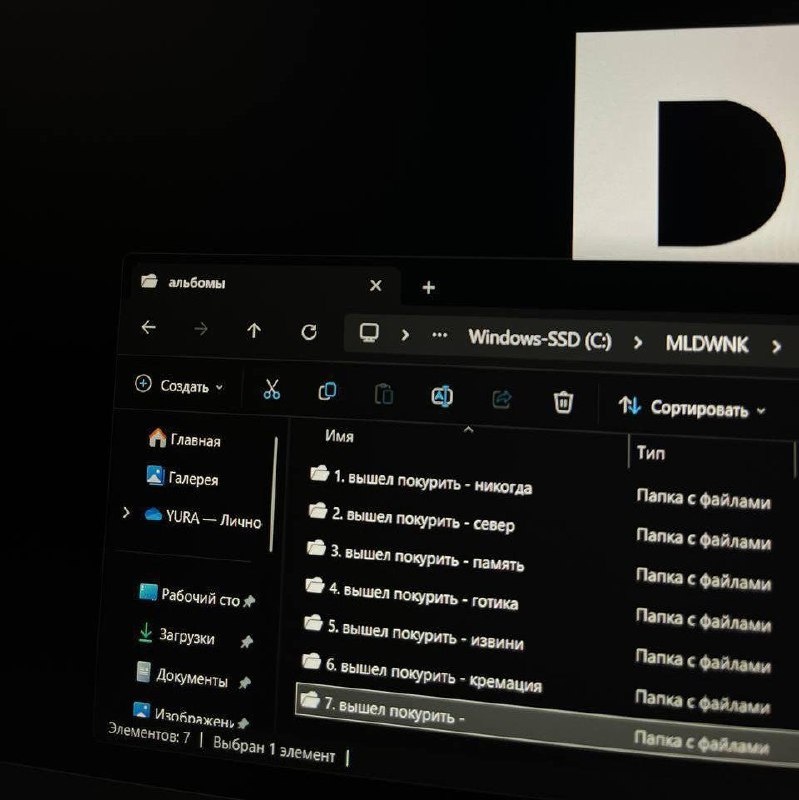Open the Создать dropdown menu
The height and width of the screenshot is (800, 799).
179,386
